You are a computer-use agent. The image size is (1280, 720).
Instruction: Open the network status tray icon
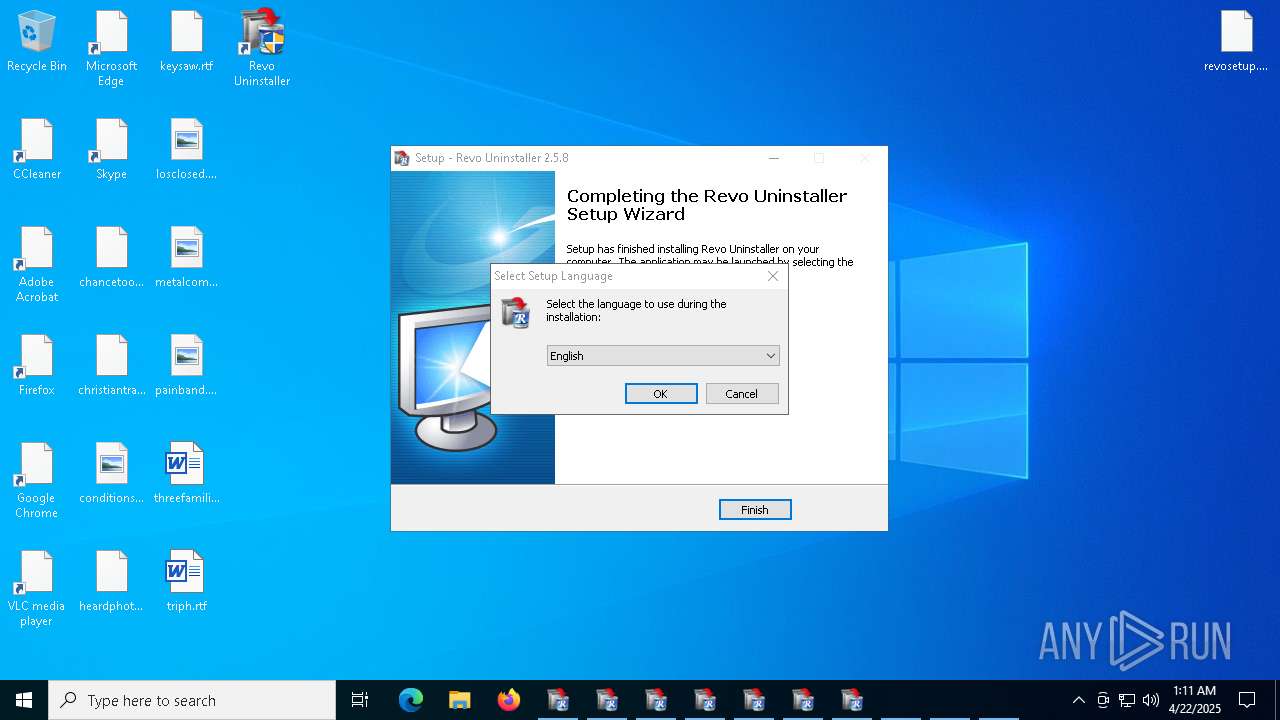point(1127,700)
